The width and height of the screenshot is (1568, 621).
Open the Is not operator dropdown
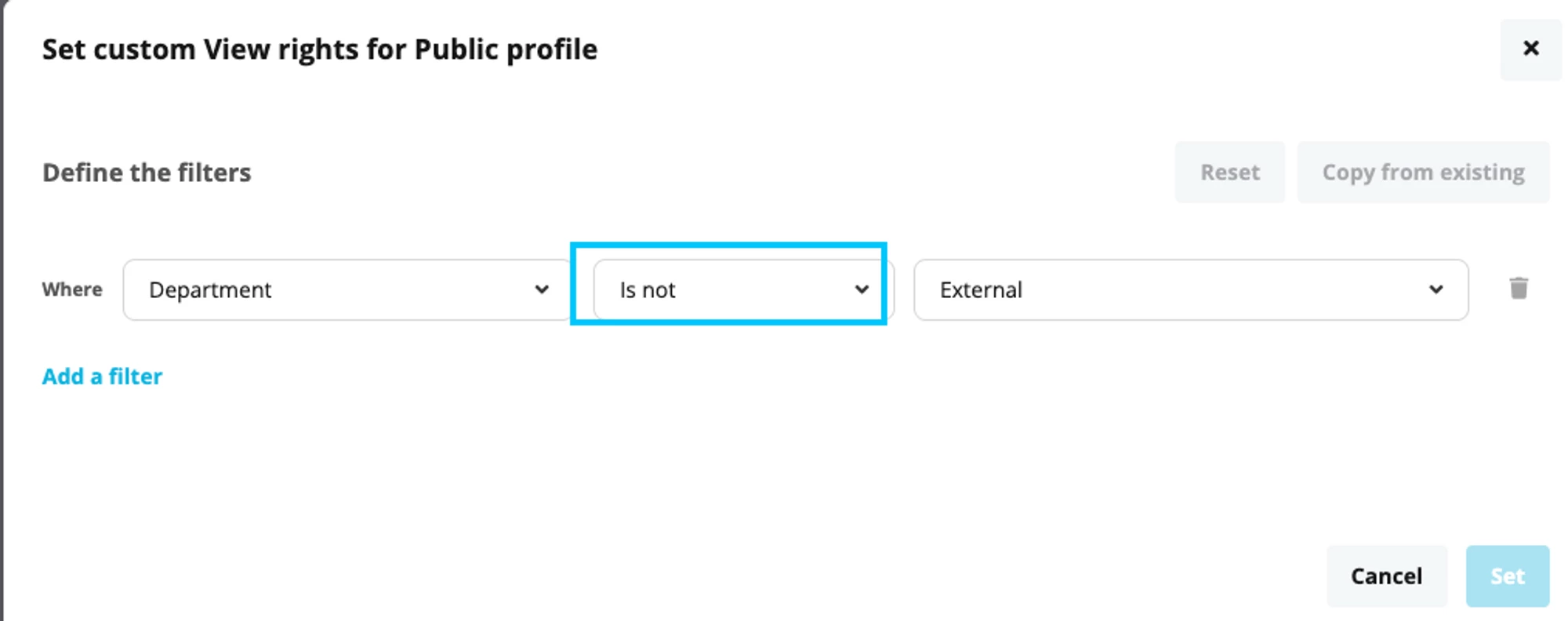pos(742,290)
